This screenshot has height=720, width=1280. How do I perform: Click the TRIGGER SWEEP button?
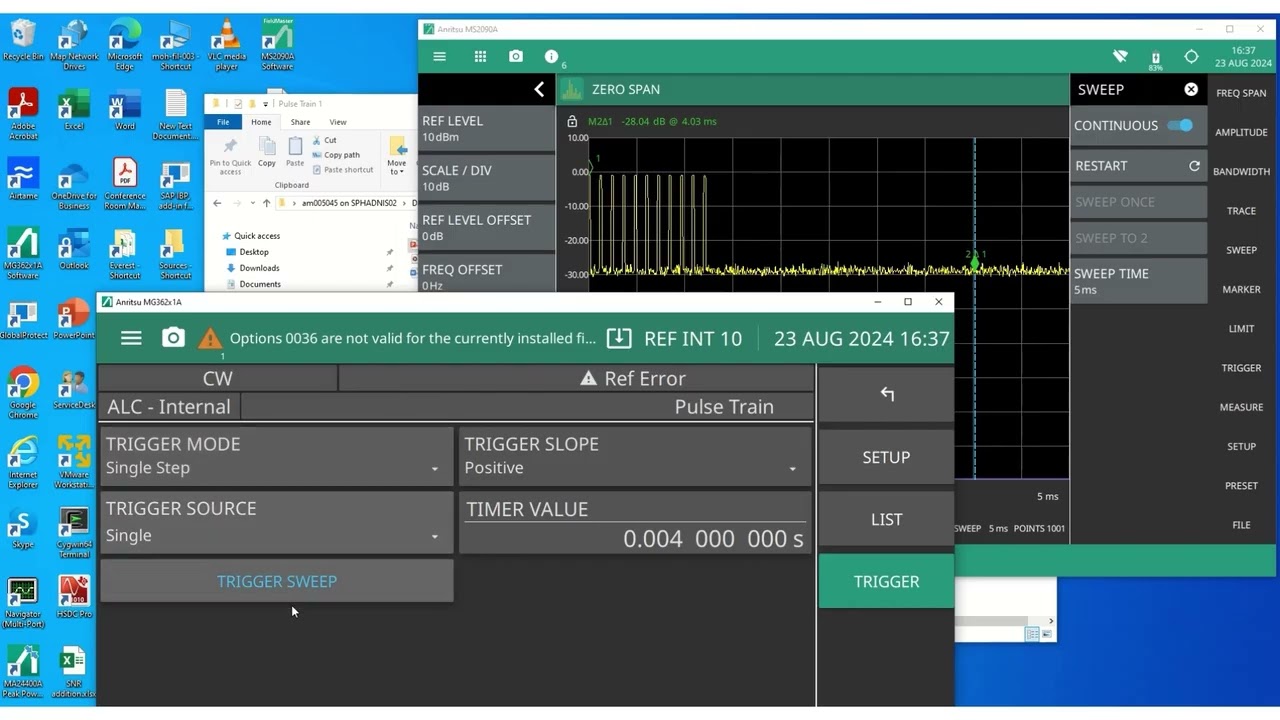(x=277, y=581)
